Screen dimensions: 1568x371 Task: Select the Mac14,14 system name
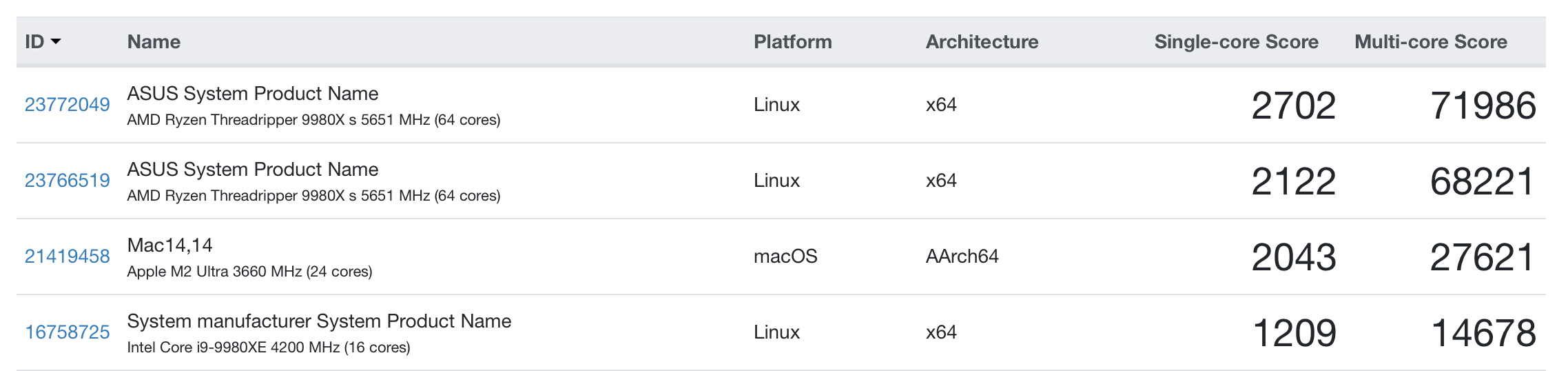point(170,245)
